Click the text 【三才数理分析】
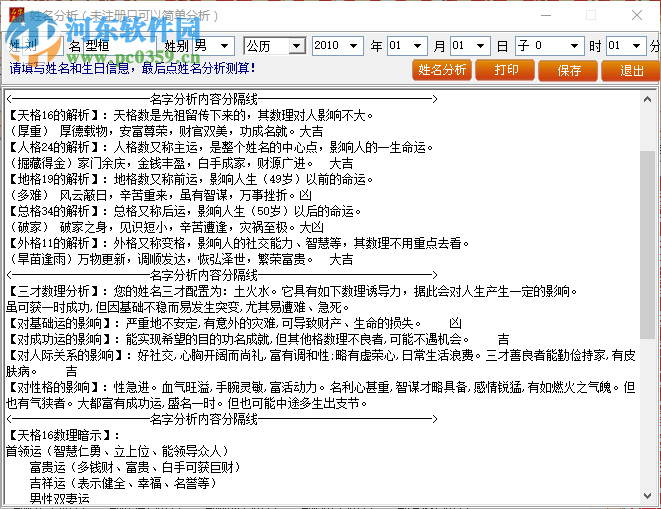The image size is (661, 509). tap(53, 291)
